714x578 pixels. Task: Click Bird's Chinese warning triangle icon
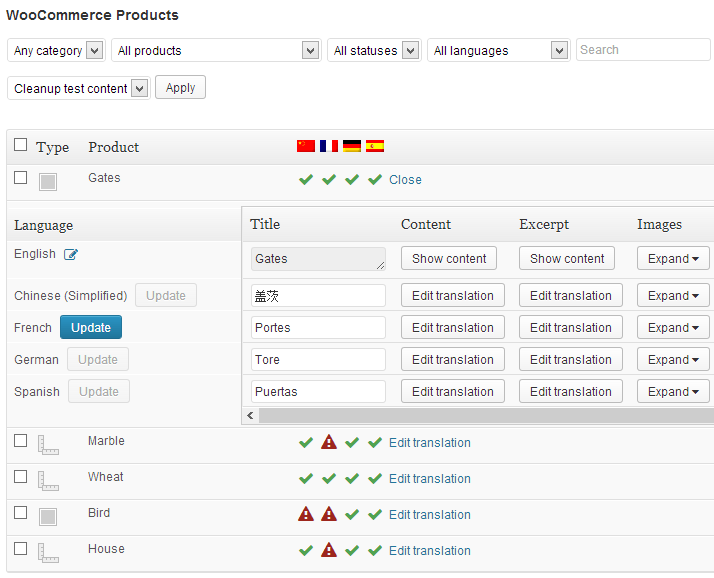[x=306, y=514]
